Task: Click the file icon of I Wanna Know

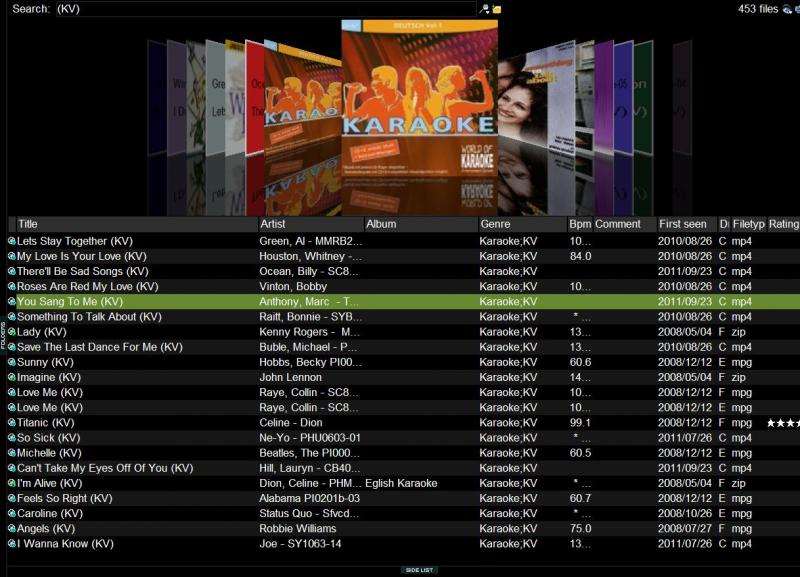Action: point(12,544)
